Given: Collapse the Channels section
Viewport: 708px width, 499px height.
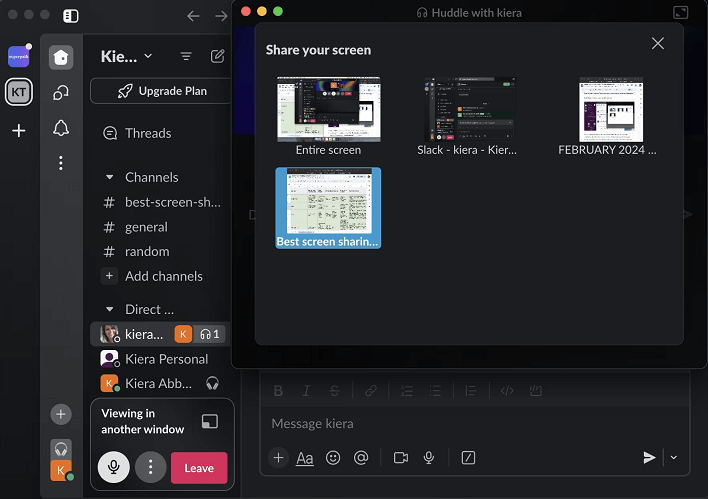Looking at the screenshot, I should point(110,177).
